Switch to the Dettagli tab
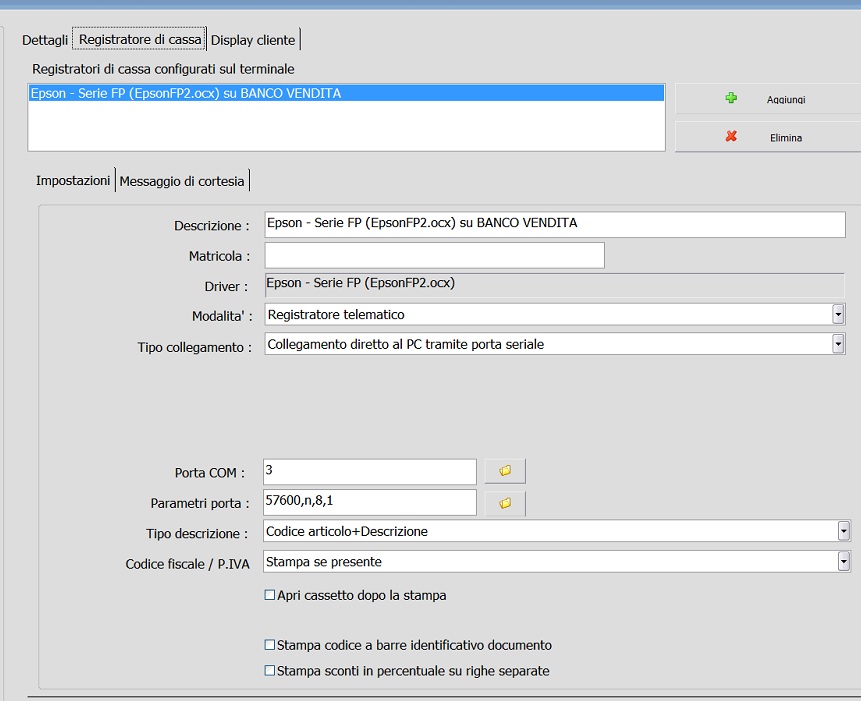The height and width of the screenshot is (701, 861). coord(45,40)
